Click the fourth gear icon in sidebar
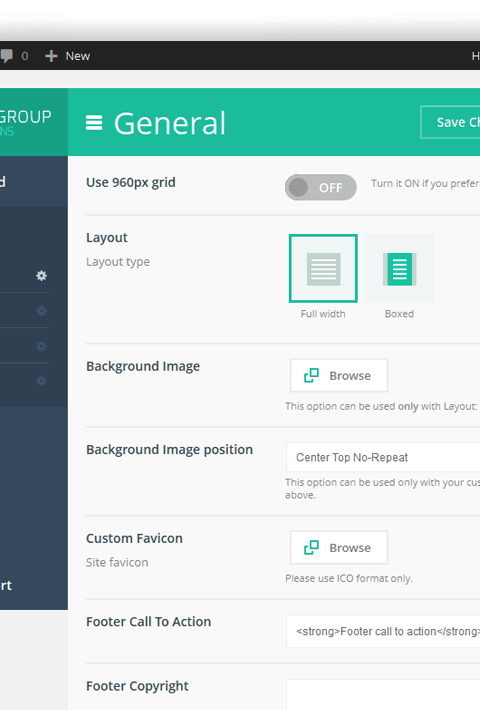Screen dimensions: 480x710 click(x=42, y=381)
